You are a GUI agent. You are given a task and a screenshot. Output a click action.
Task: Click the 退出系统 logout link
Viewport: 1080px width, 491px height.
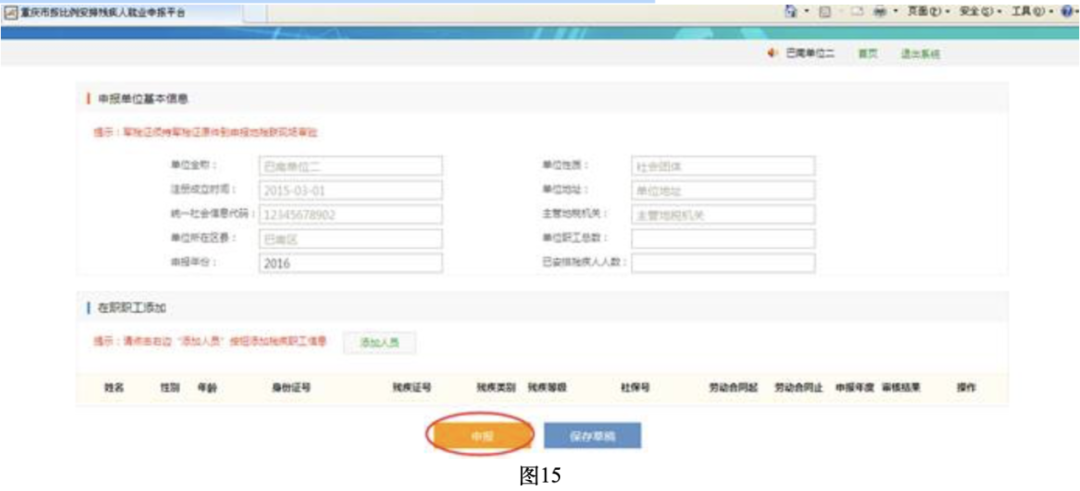click(919, 53)
